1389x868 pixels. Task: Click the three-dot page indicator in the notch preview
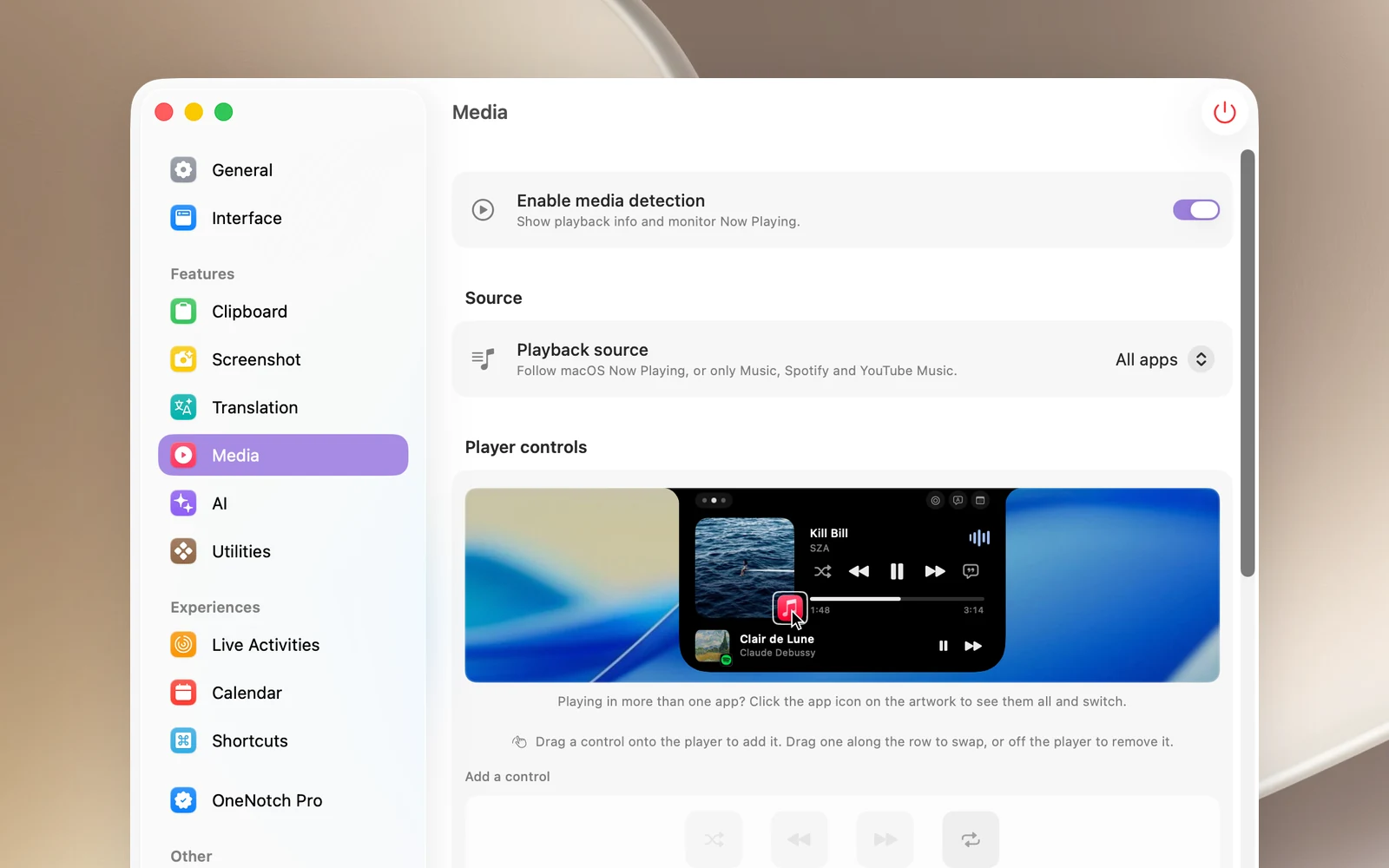[x=714, y=500]
